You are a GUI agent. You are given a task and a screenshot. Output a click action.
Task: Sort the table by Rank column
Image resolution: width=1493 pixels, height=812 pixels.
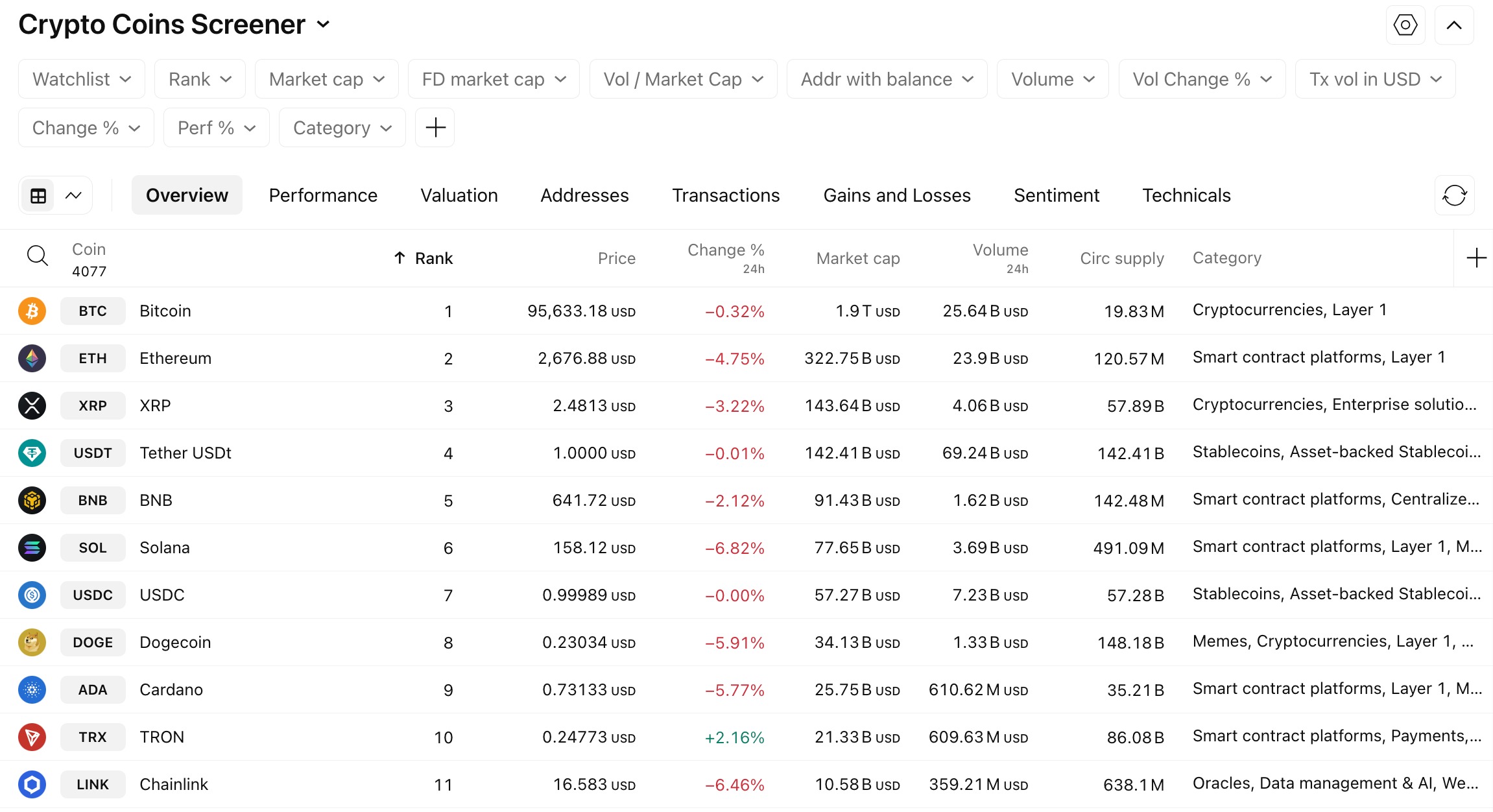click(433, 258)
